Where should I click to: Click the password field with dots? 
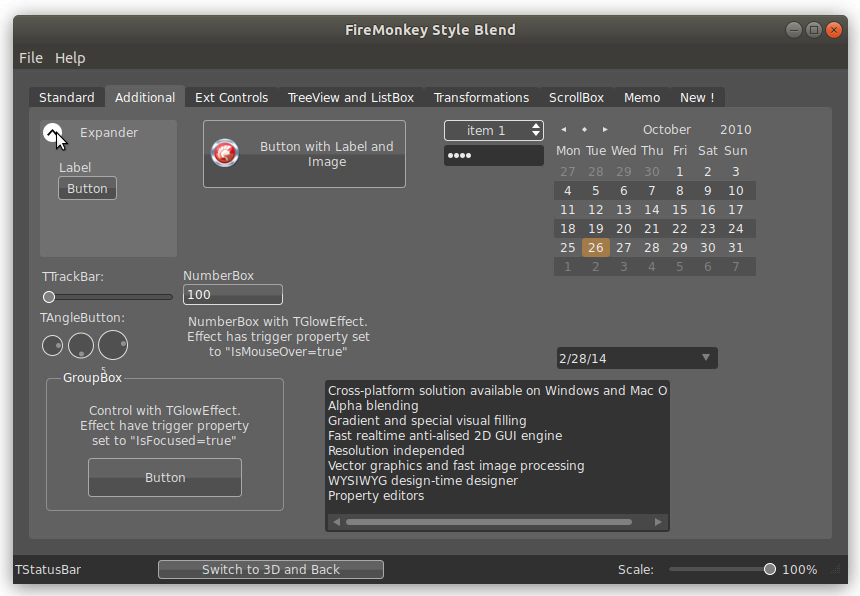point(494,155)
